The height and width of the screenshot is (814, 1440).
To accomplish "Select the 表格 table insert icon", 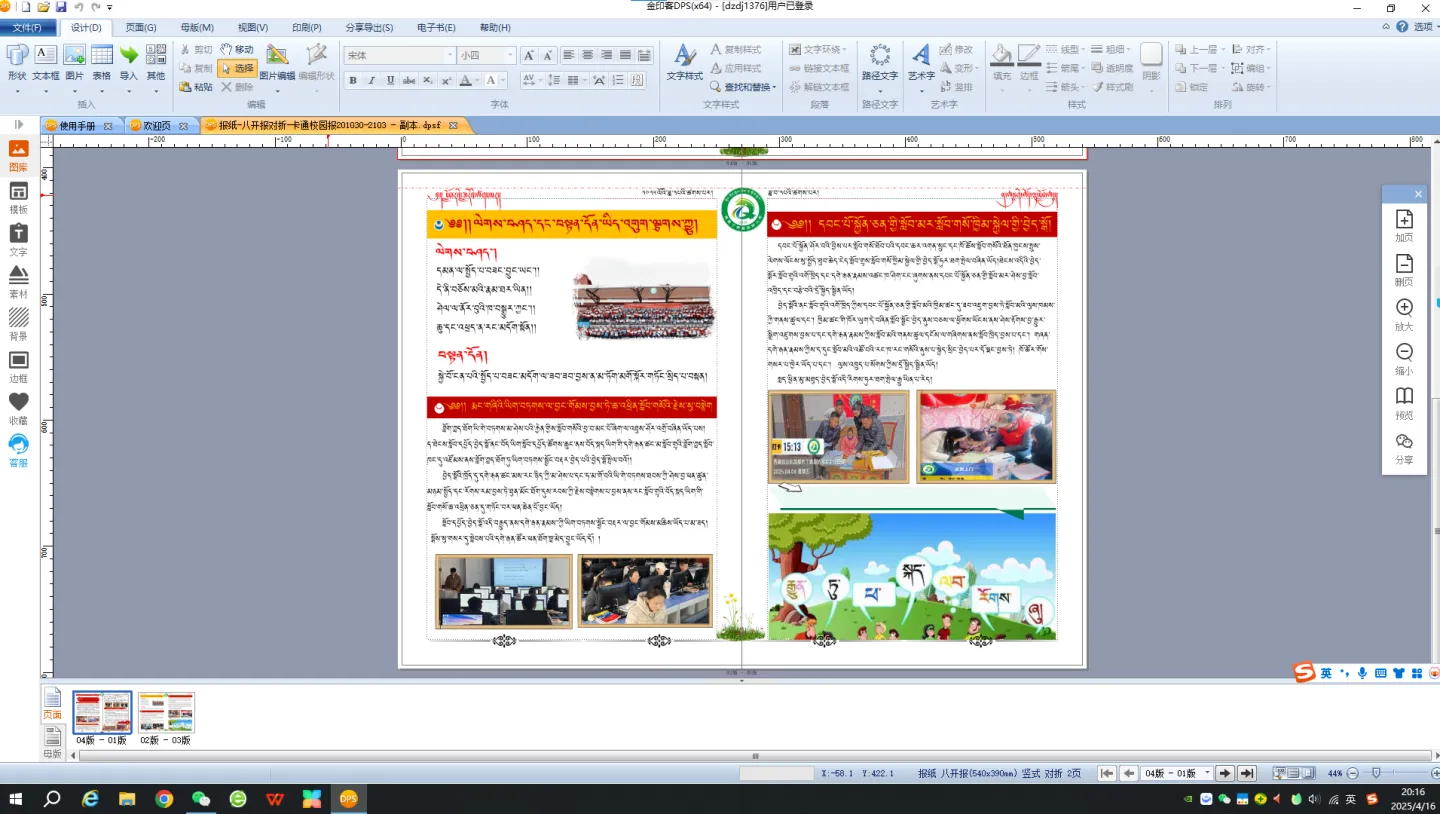I will click(x=102, y=61).
